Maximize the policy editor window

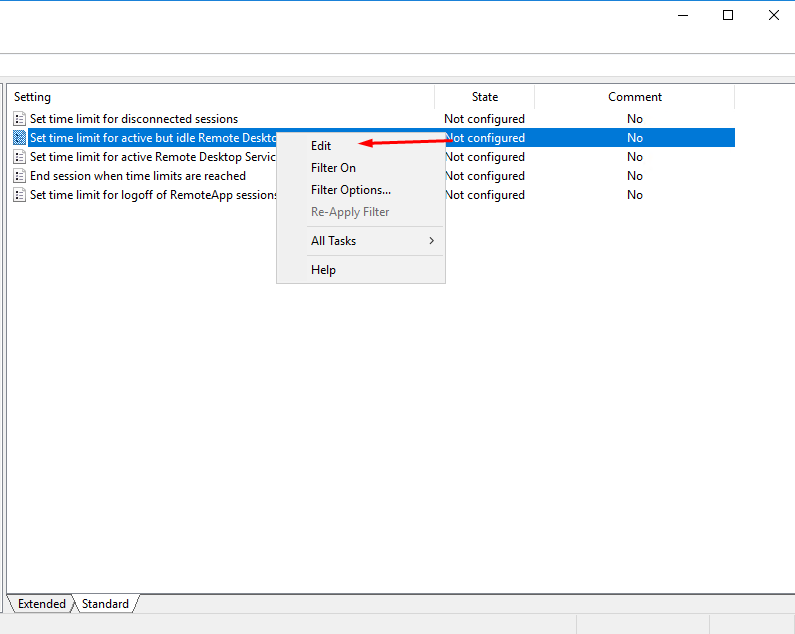(x=728, y=15)
